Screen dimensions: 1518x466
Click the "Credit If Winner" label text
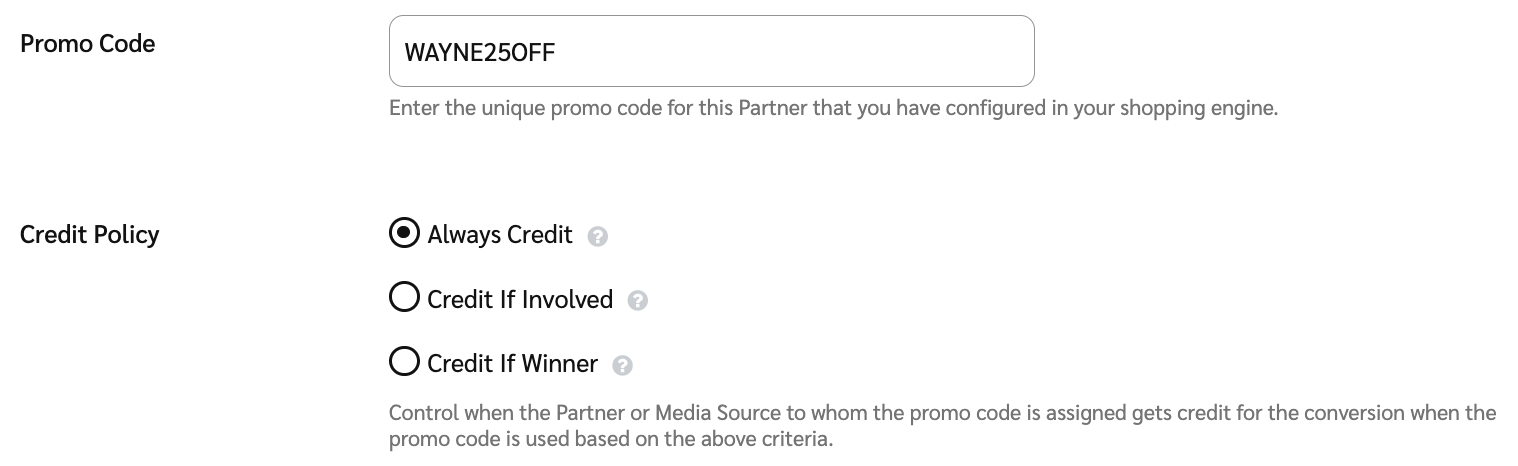tap(512, 363)
